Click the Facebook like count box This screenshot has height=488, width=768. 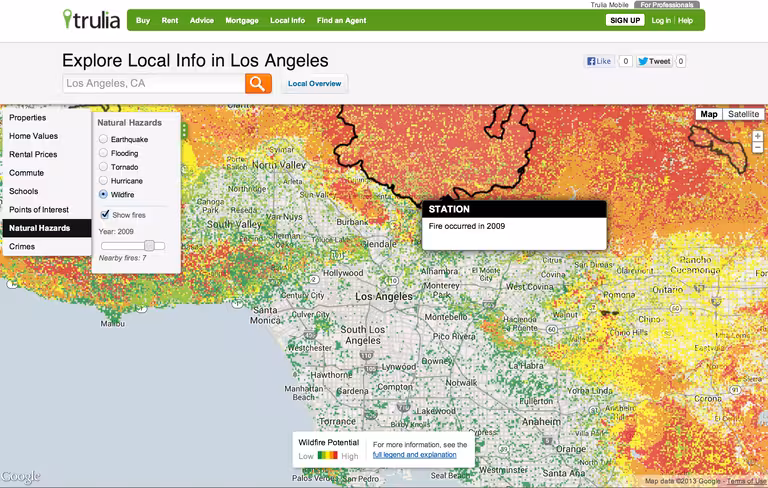point(625,61)
